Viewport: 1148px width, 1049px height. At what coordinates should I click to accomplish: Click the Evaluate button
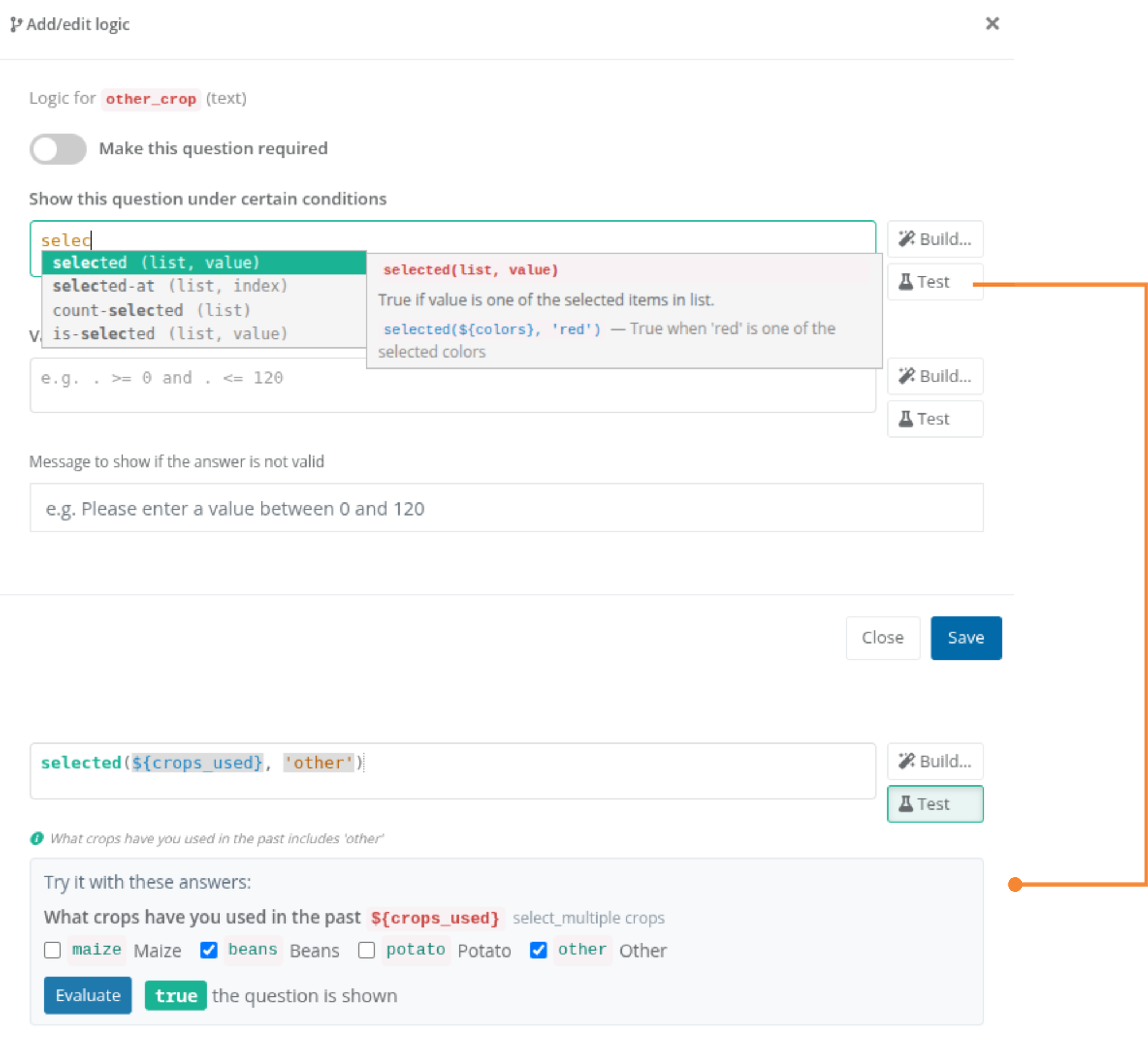pos(88,995)
